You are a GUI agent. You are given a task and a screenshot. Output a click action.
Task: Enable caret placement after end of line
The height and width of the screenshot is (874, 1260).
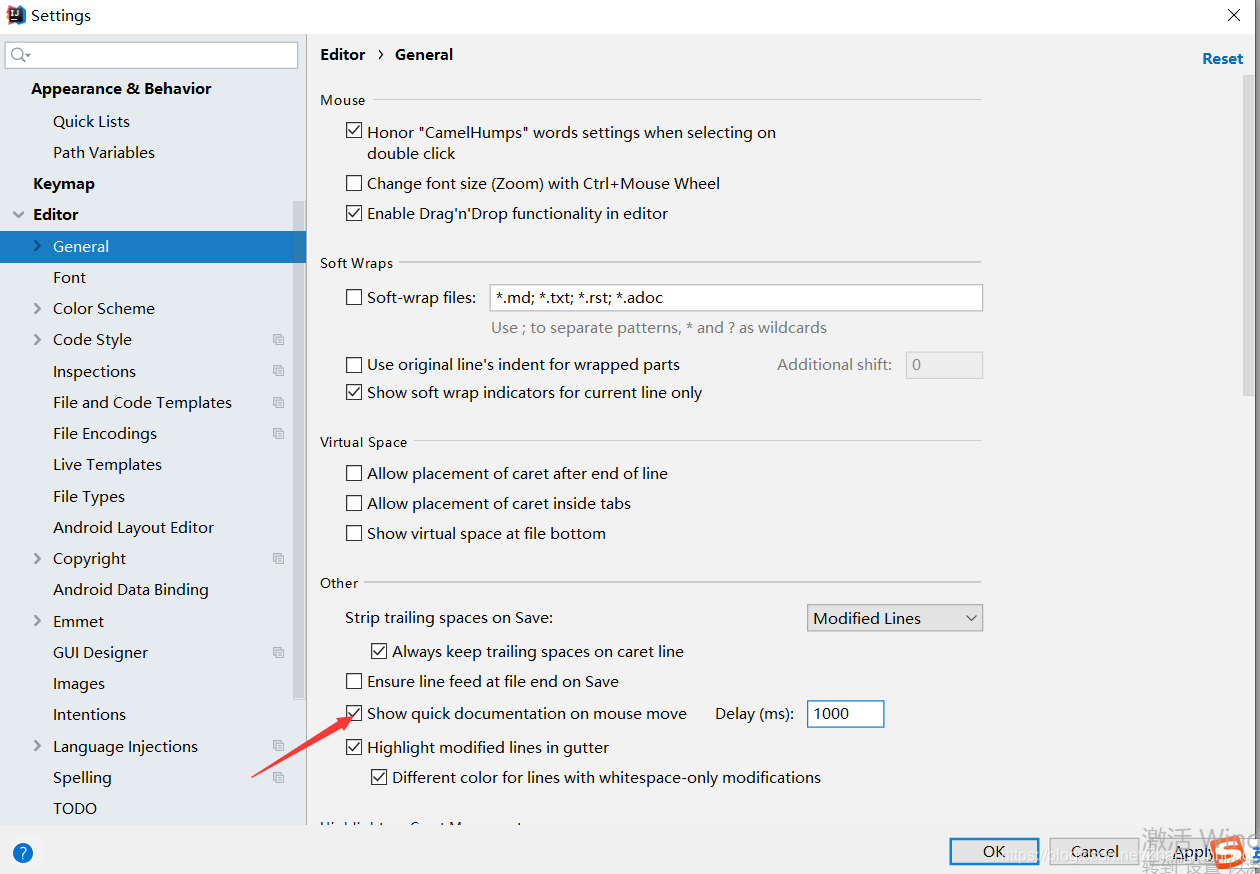(x=354, y=473)
